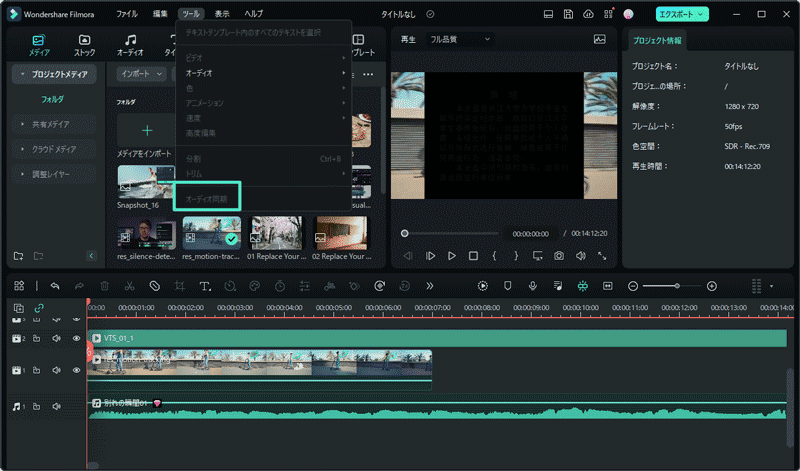
Task: Toggle the green timeline snapping icon
Action: (583, 286)
